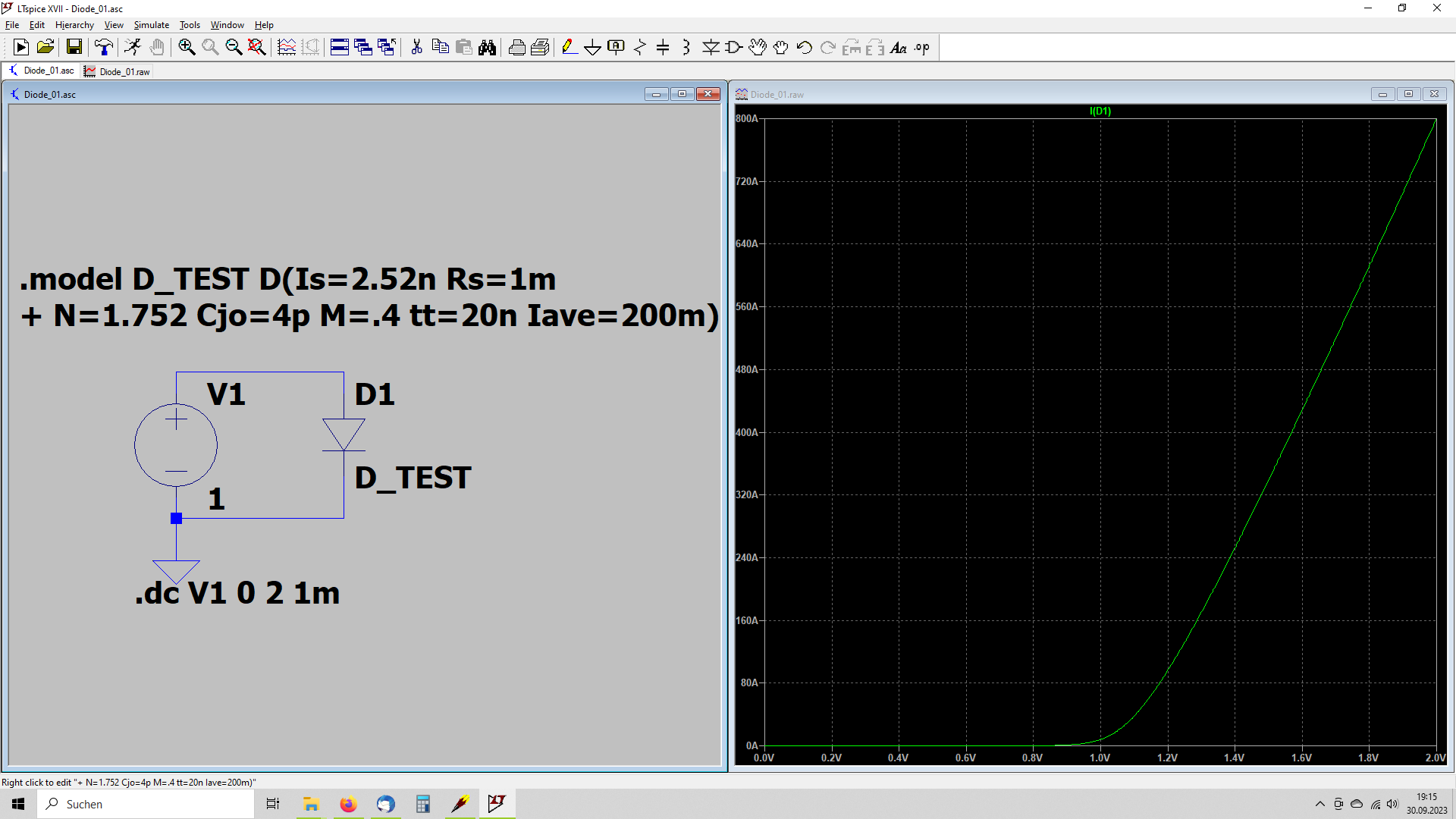Save schematic with the floppy disk icon
Viewport: 1456px width, 819px height.
tap(74, 48)
